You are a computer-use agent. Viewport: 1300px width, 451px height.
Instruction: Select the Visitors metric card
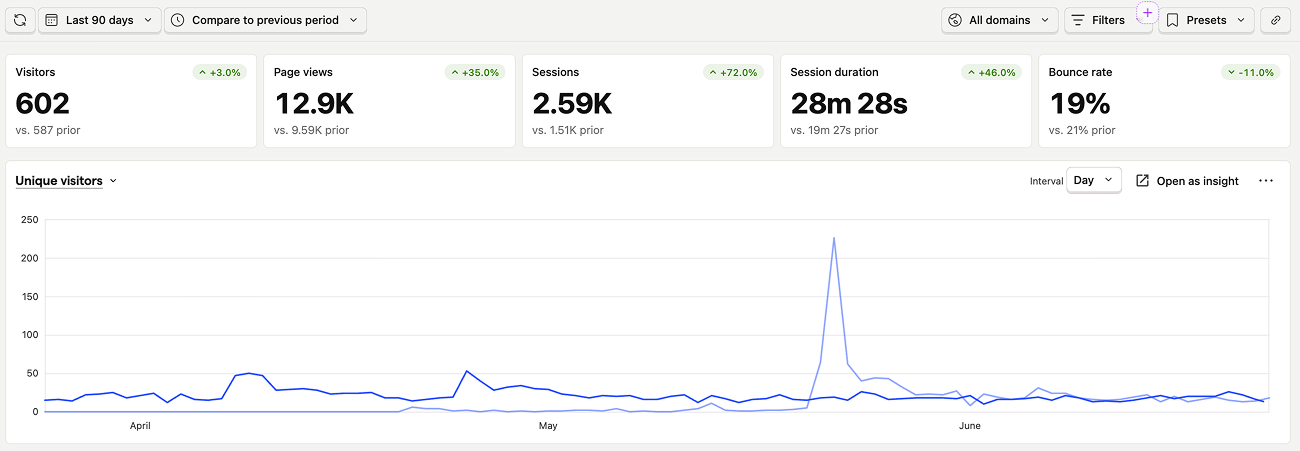pos(131,101)
